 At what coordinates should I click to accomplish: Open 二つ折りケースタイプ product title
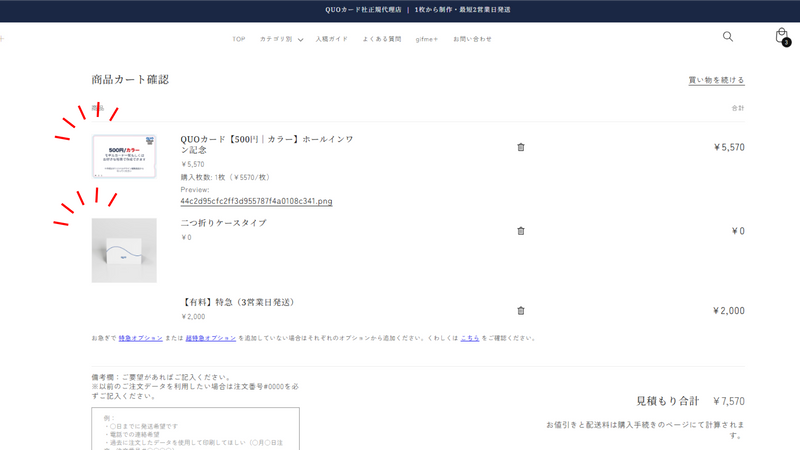pyautogui.click(x=223, y=223)
